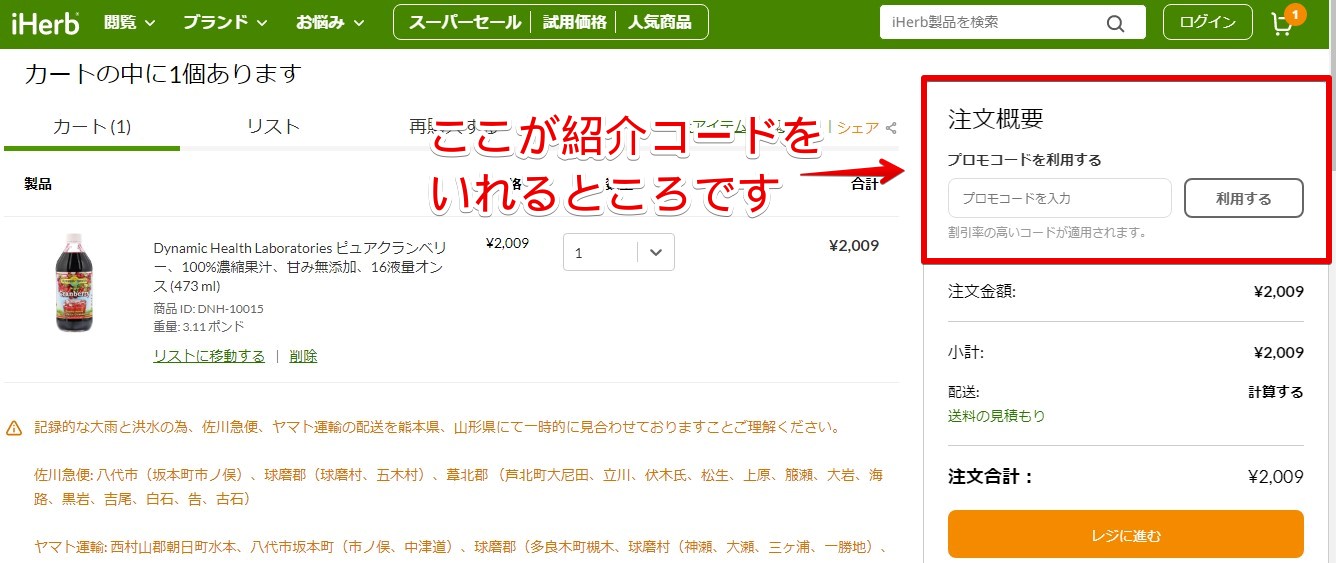Select the カート(1) tab
The image size is (1336, 563).
click(92, 126)
